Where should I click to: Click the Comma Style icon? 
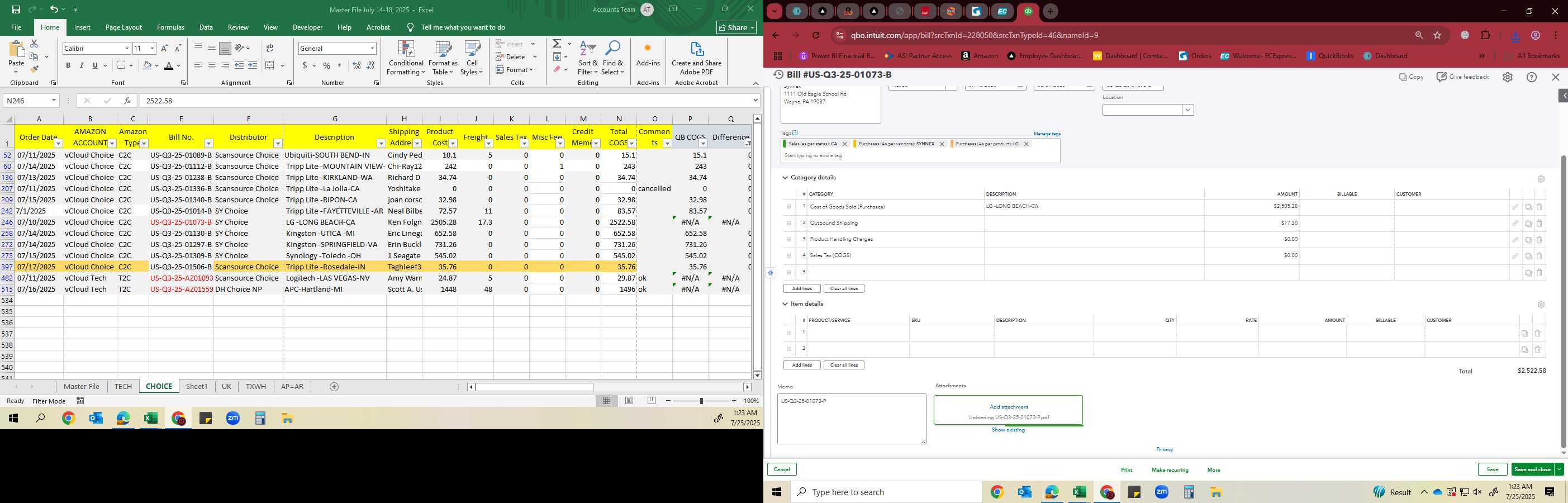tap(340, 65)
